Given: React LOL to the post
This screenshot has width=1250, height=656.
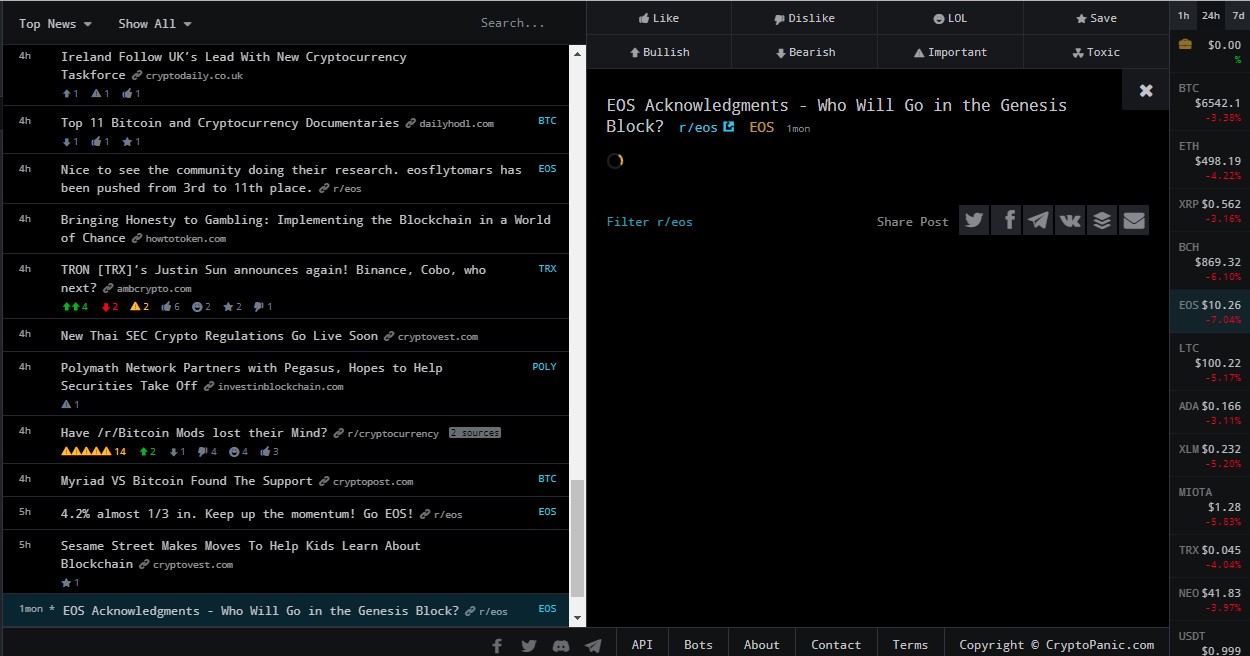Looking at the screenshot, I should [951, 18].
